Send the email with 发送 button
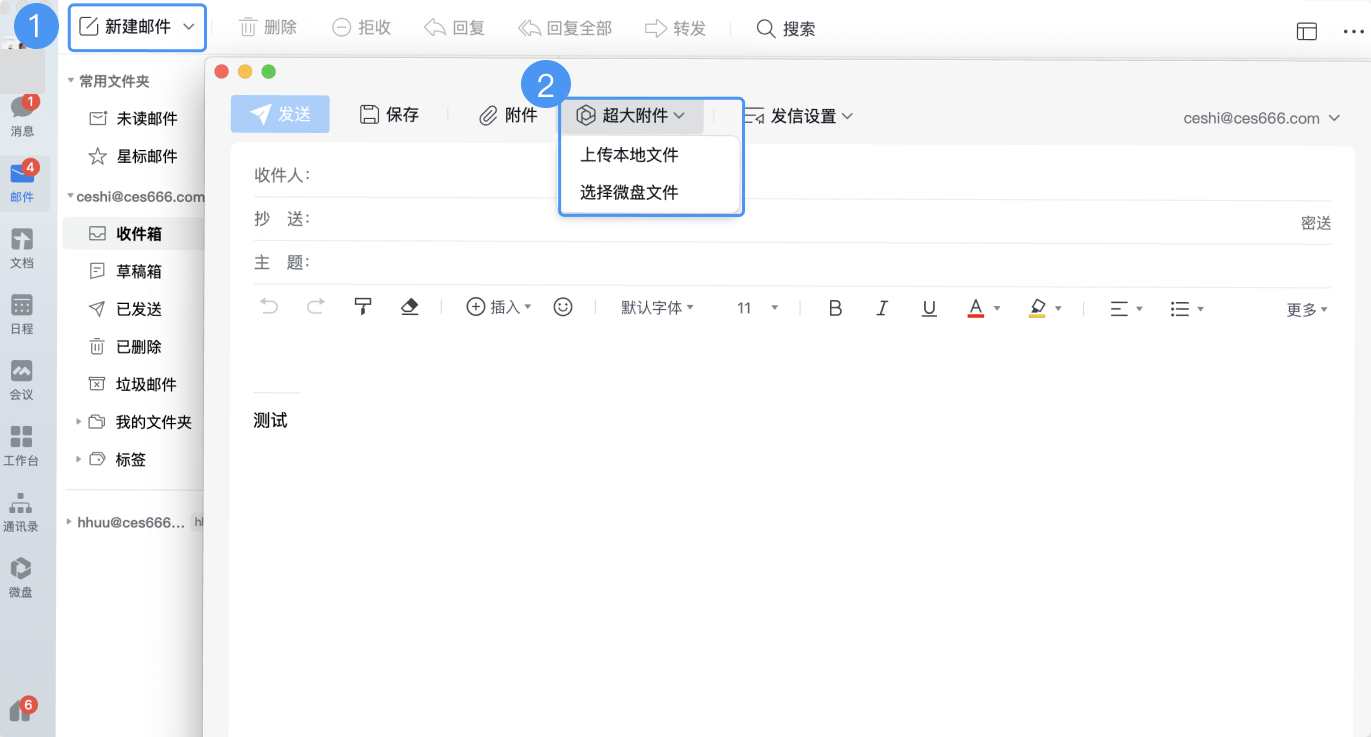The width and height of the screenshot is (1371, 737). 280,115
